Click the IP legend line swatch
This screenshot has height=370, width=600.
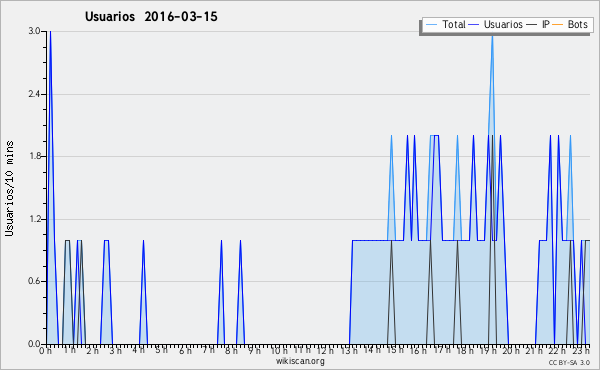[x=532, y=25]
